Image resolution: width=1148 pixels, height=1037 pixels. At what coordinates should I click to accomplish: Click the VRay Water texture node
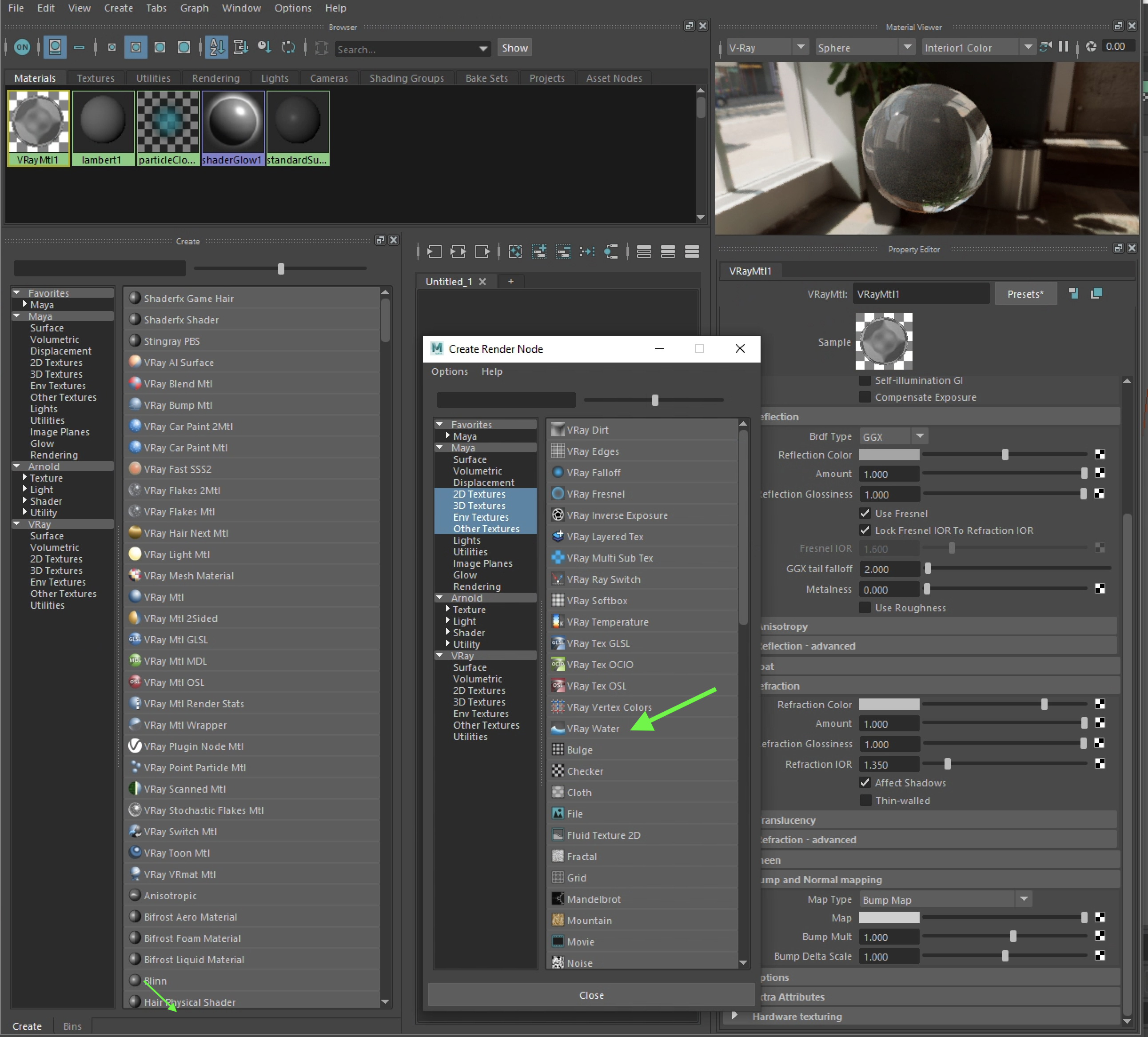pyautogui.click(x=592, y=728)
